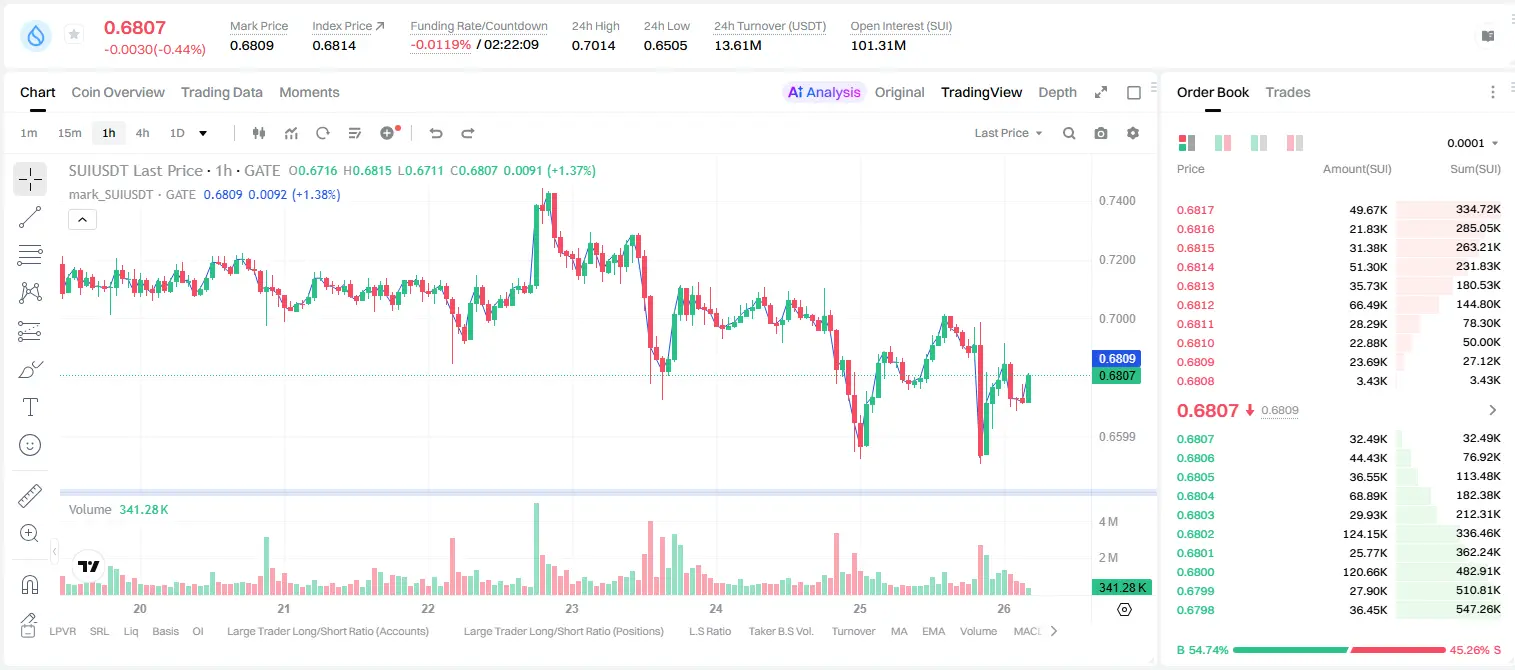The image size is (1515, 670).
Task: Open the Last Price dropdown
Action: point(1008,133)
